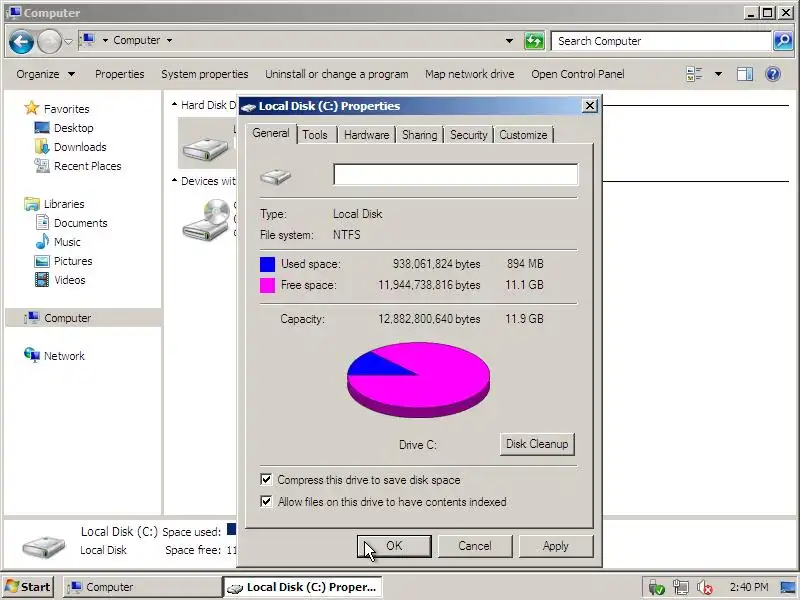Click the Apply button
The width and height of the screenshot is (800, 600).
tap(556, 546)
